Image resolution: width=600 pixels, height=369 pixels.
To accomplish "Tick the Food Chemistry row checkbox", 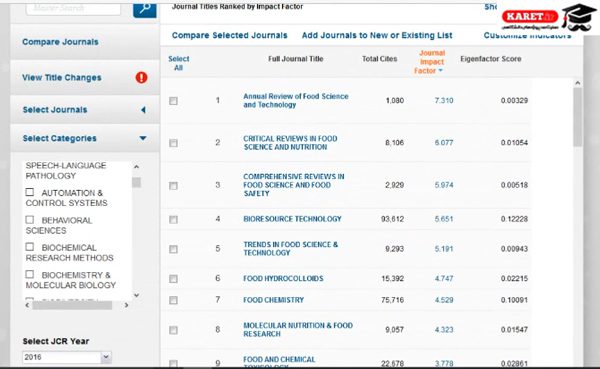I will (x=173, y=300).
